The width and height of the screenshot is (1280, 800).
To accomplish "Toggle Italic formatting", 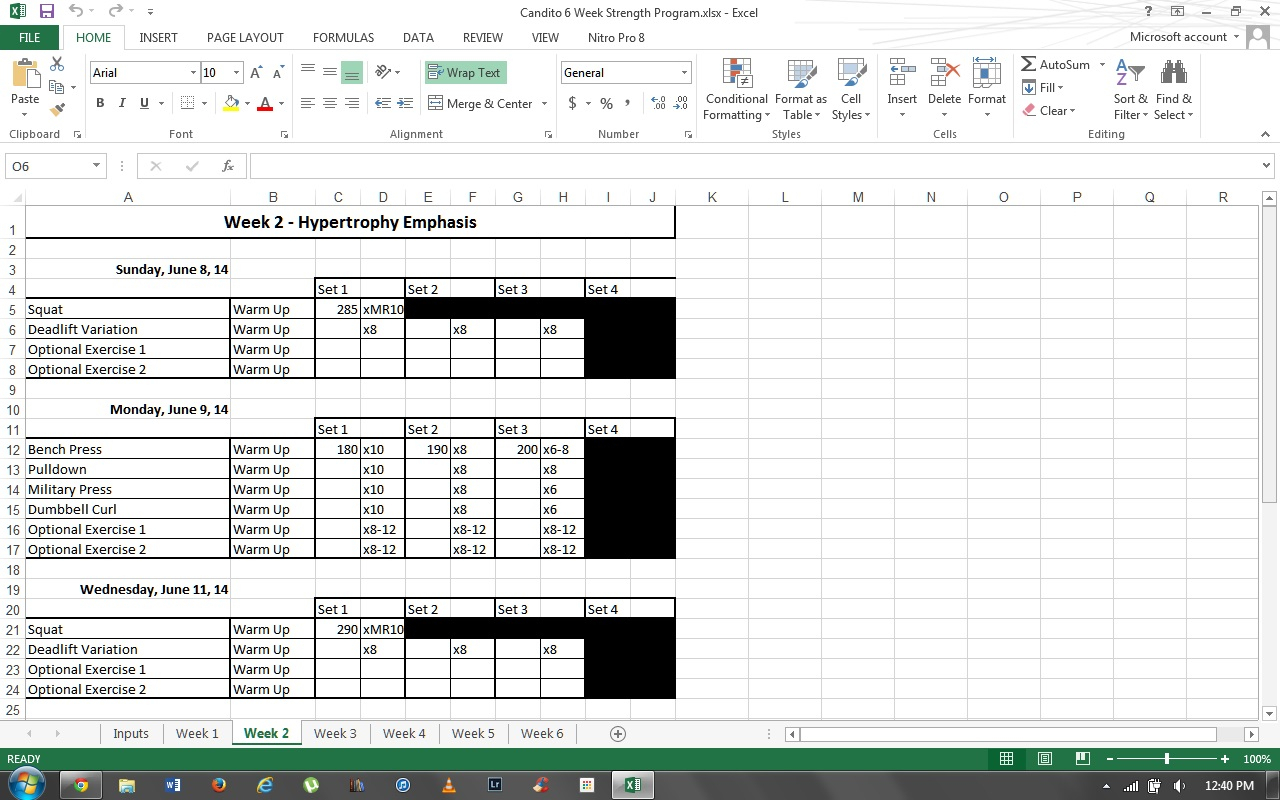I will click(x=122, y=103).
